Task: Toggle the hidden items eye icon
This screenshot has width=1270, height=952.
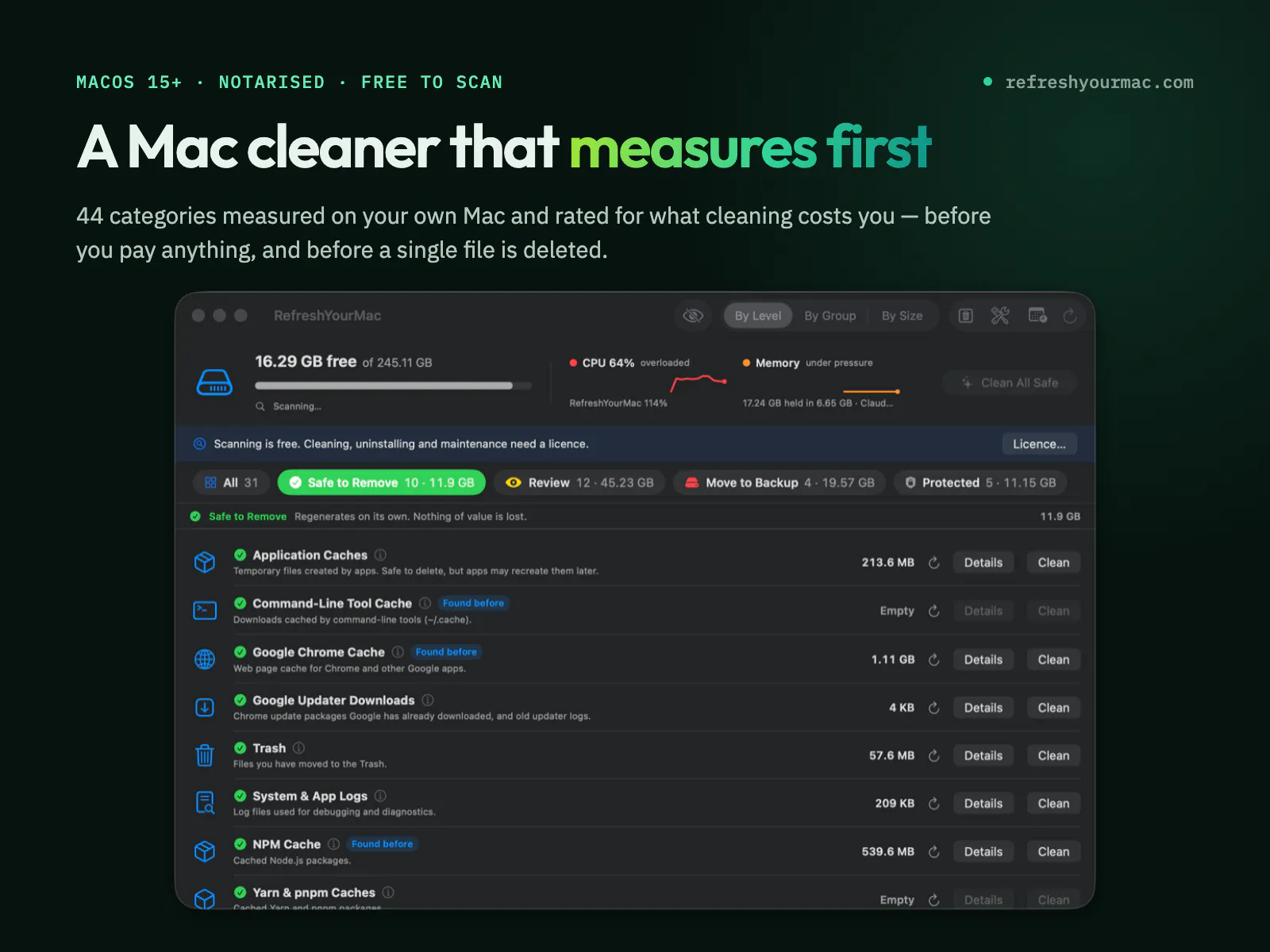Action: point(693,316)
